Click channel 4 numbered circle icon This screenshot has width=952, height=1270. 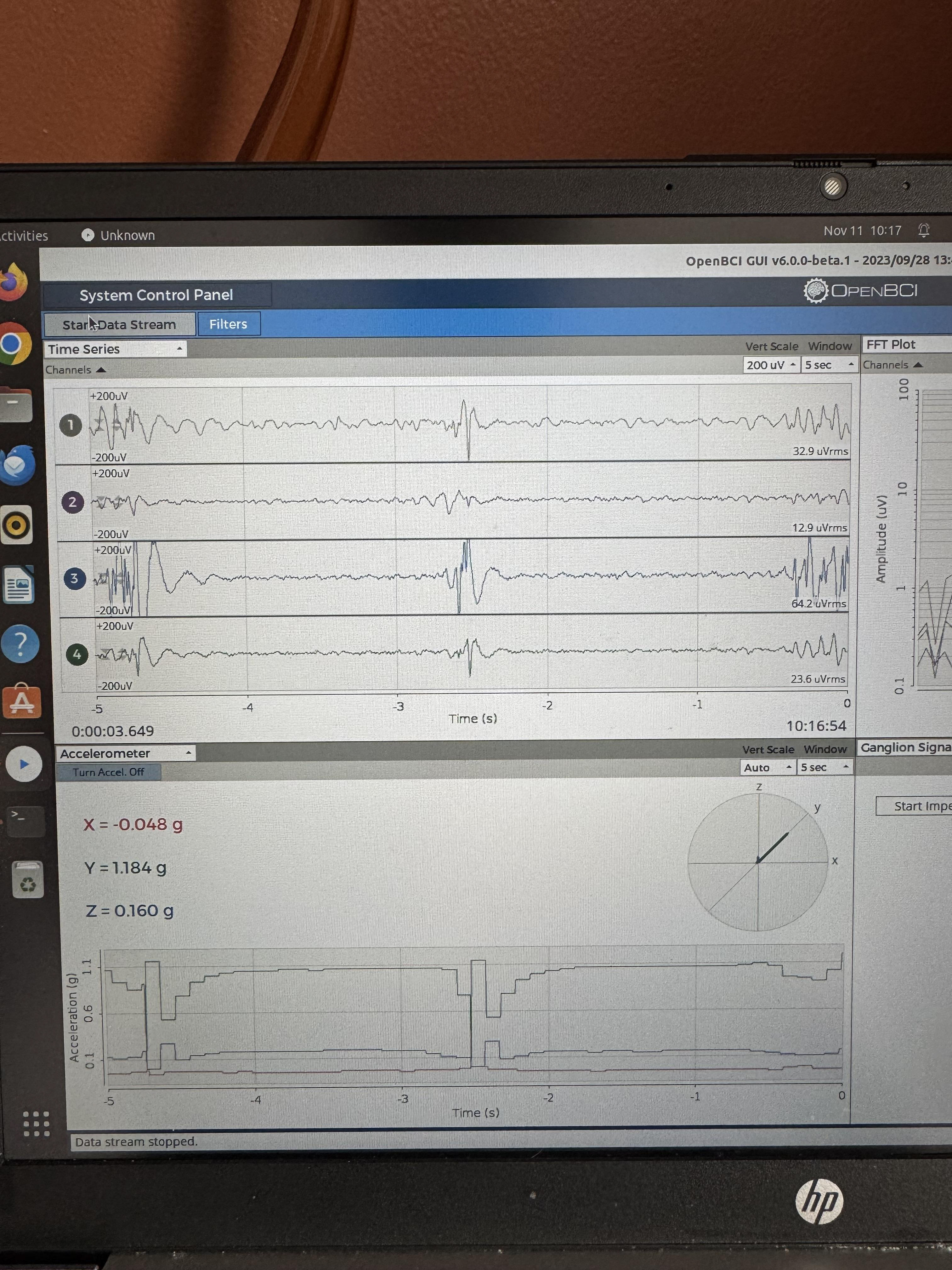coord(77,654)
